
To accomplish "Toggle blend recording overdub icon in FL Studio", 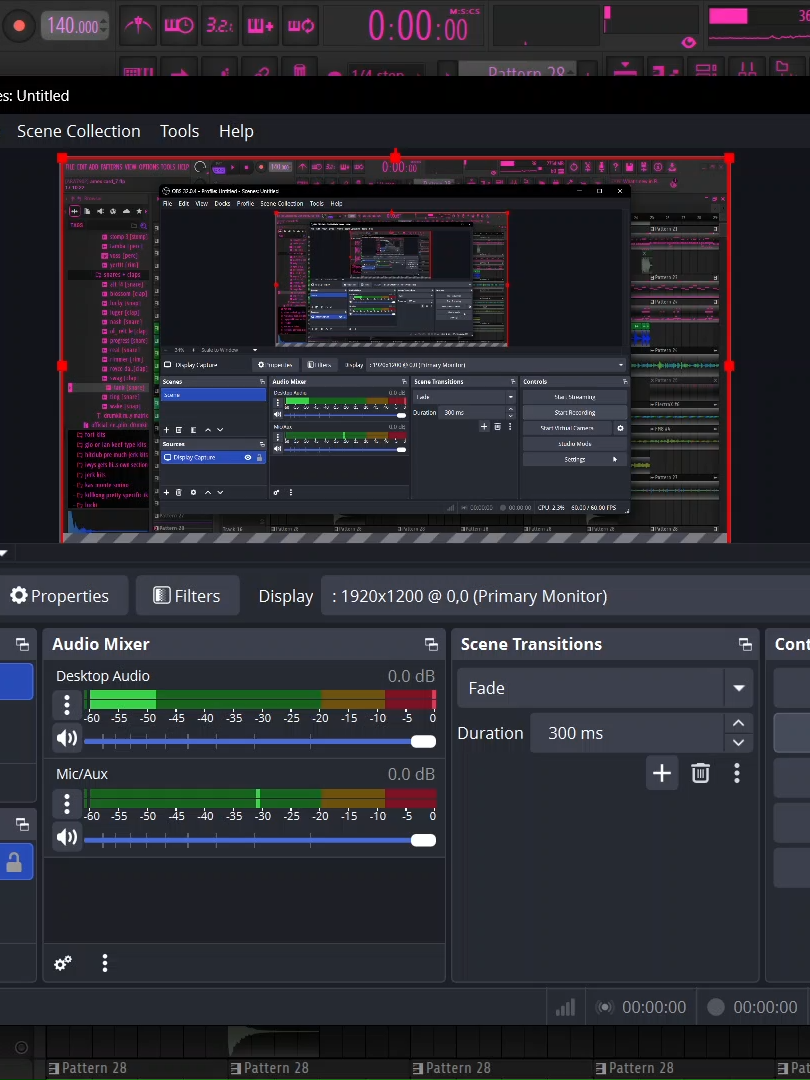I will click(x=260, y=26).
